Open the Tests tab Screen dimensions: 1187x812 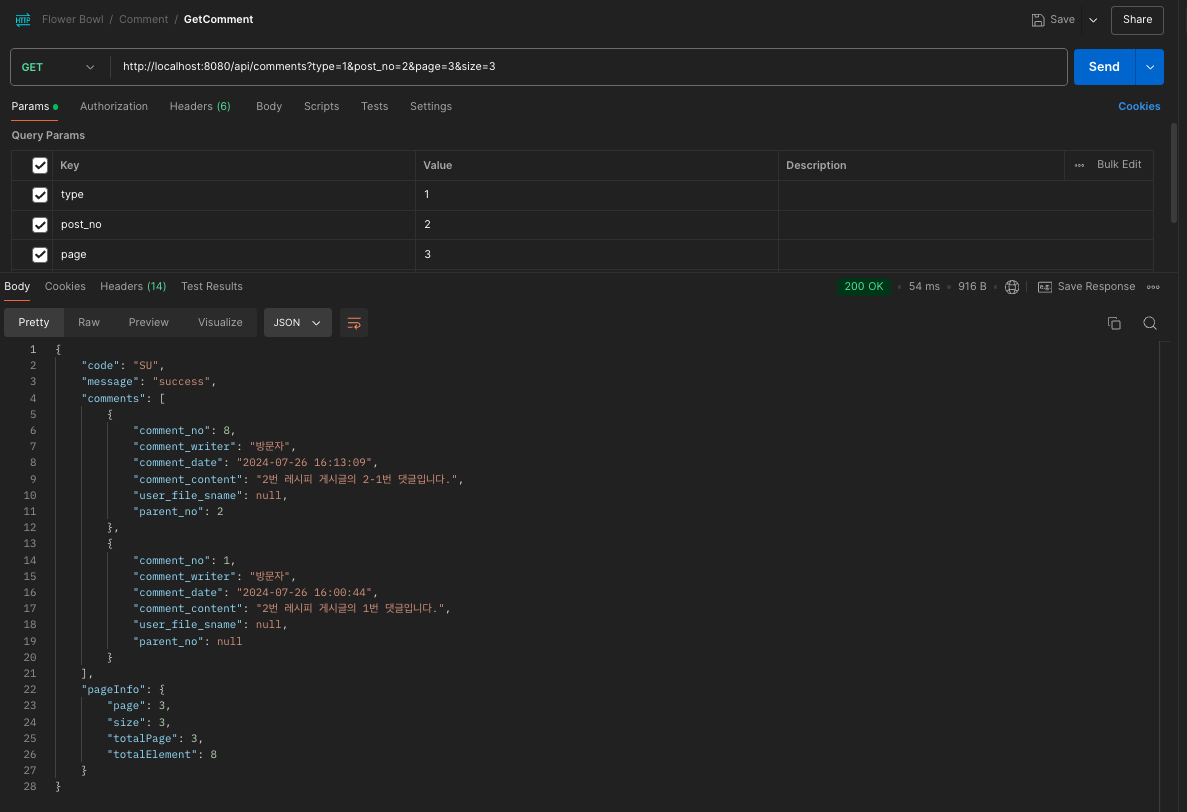pyautogui.click(x=374, y=107)
